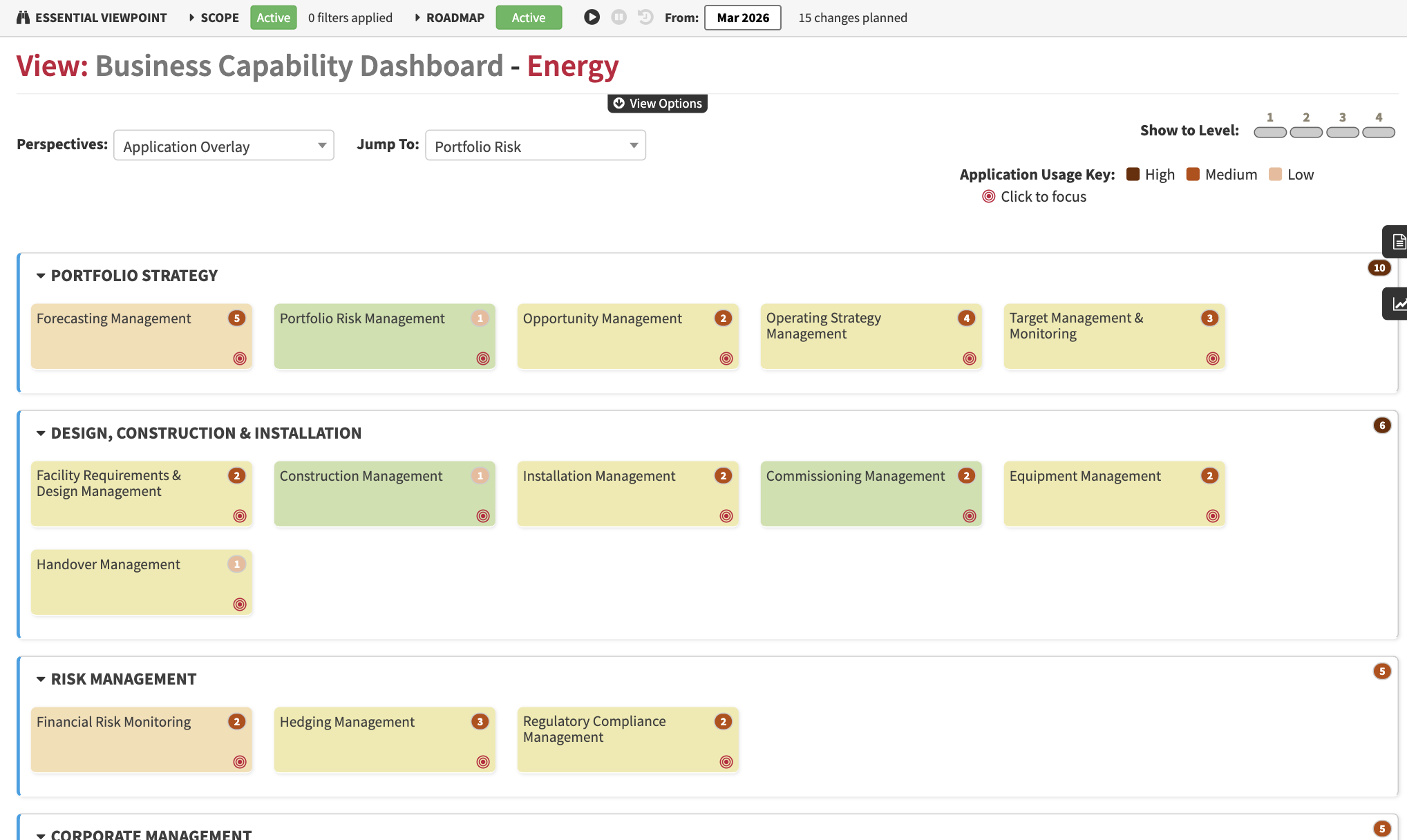Open the document side panel icon
1407x840 pixels.
1397,242
